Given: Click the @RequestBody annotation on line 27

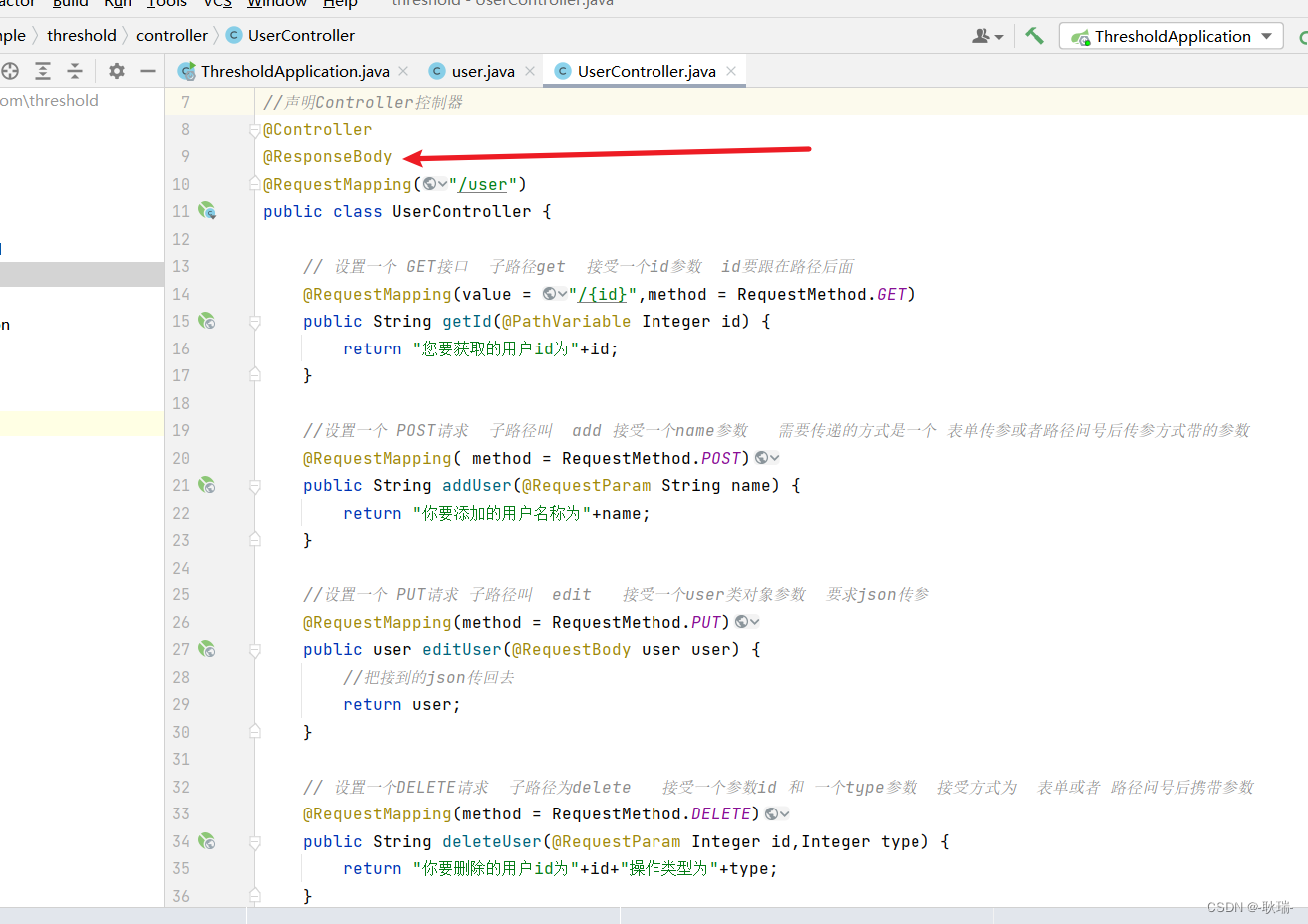Looking at the screenshot, I should point(571,649).
